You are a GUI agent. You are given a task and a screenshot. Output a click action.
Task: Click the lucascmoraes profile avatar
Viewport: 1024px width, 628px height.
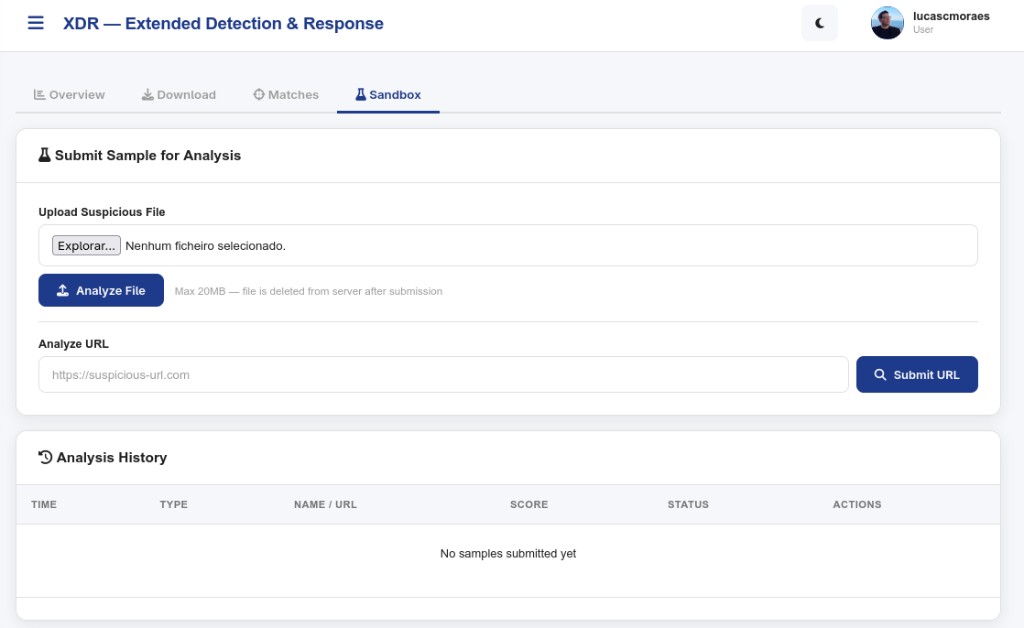coord(887,23)
